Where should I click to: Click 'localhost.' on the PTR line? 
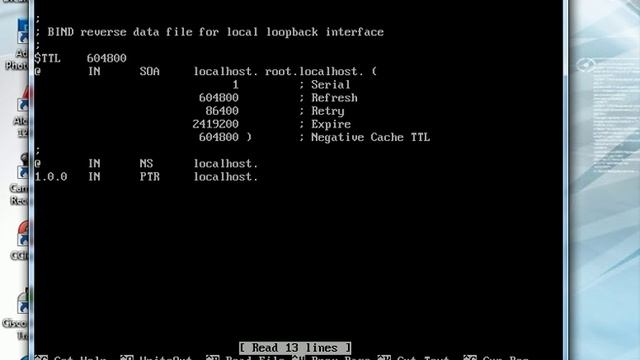(226, 177)
